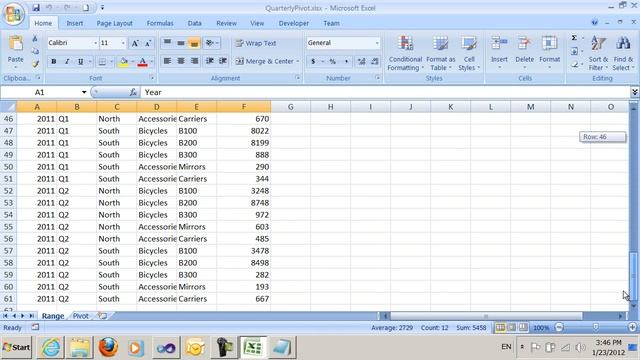640x360 pixels.
Task: Switch to the Pivot sheet tab
Action: (x=81, y=316)
